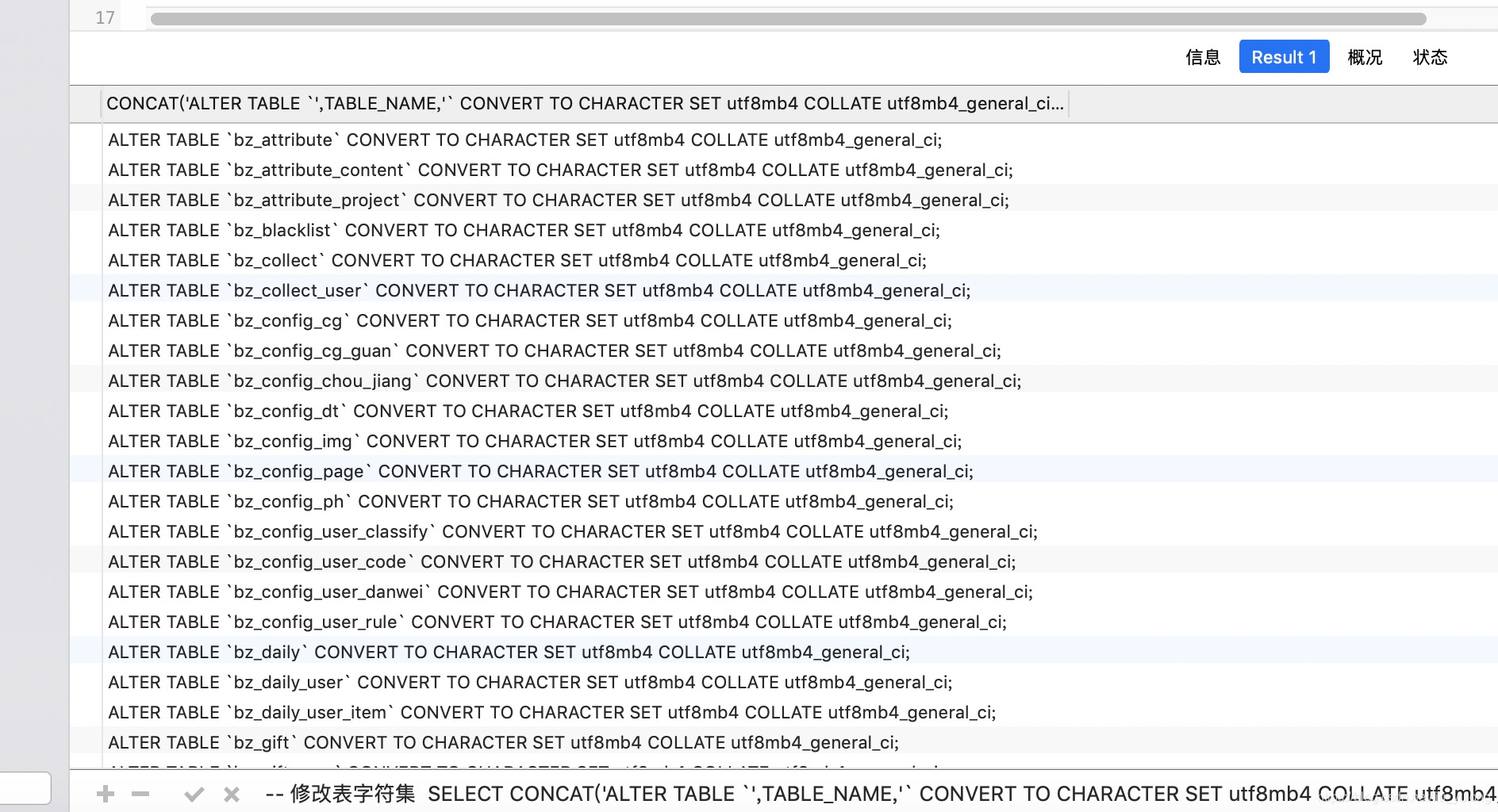This screenshot has width=1498, height=812.
Task: Select the row for `bz_blacklist` table
Action: tap(784, 231)
